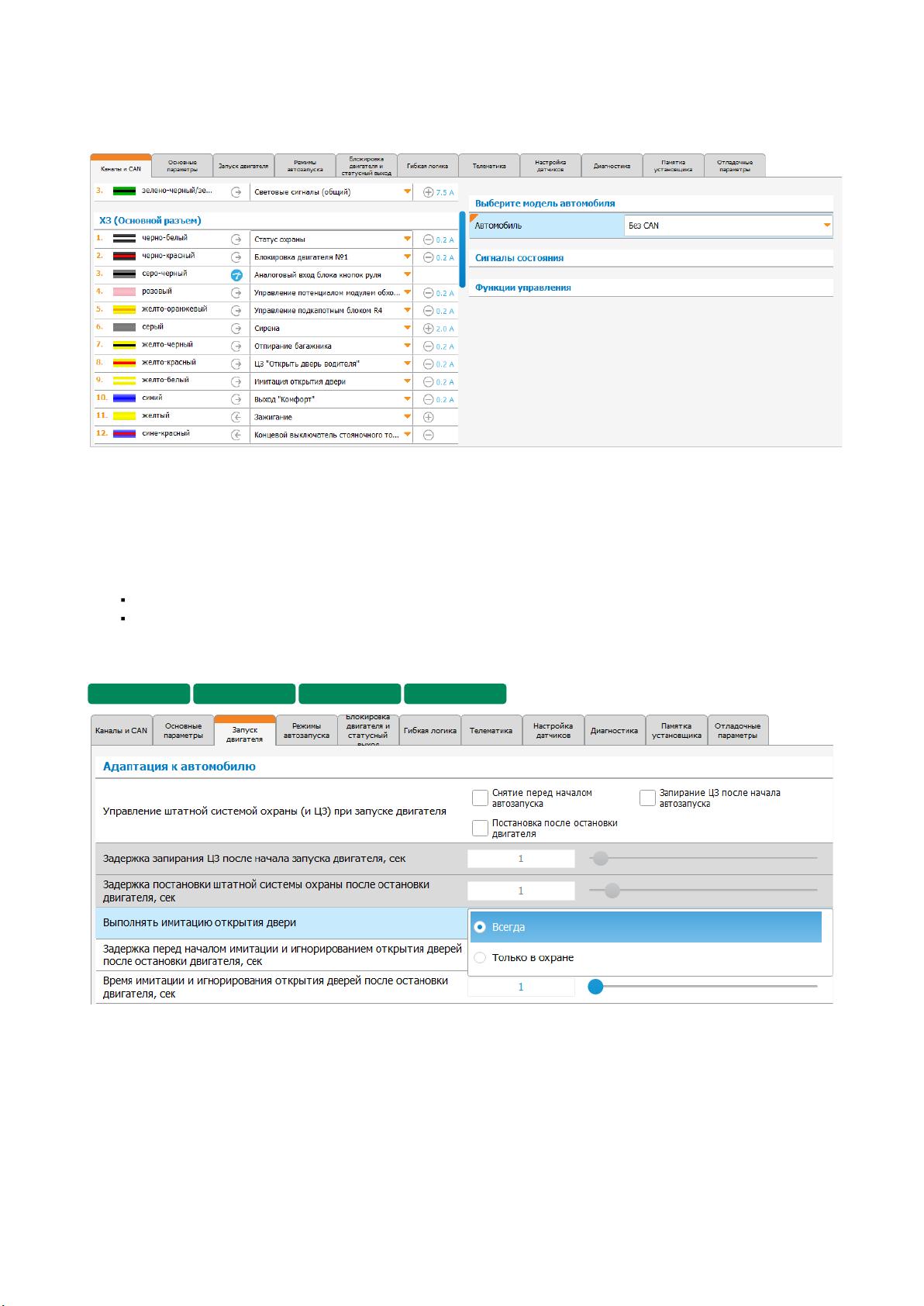
Task: Open Памятка установщика tab in Адаптация к автомобилю view
Action: 676,730
